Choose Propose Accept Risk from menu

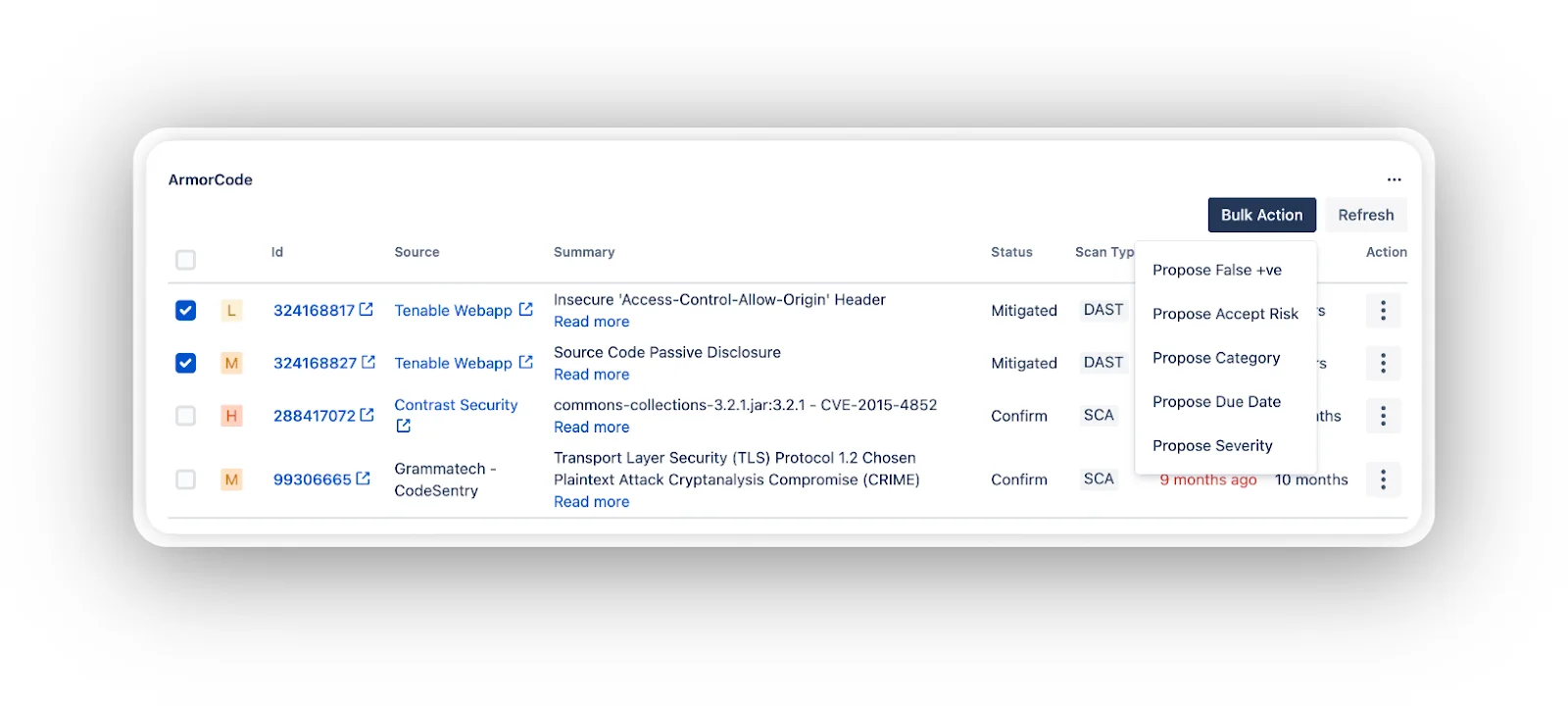coord(1225,314)
